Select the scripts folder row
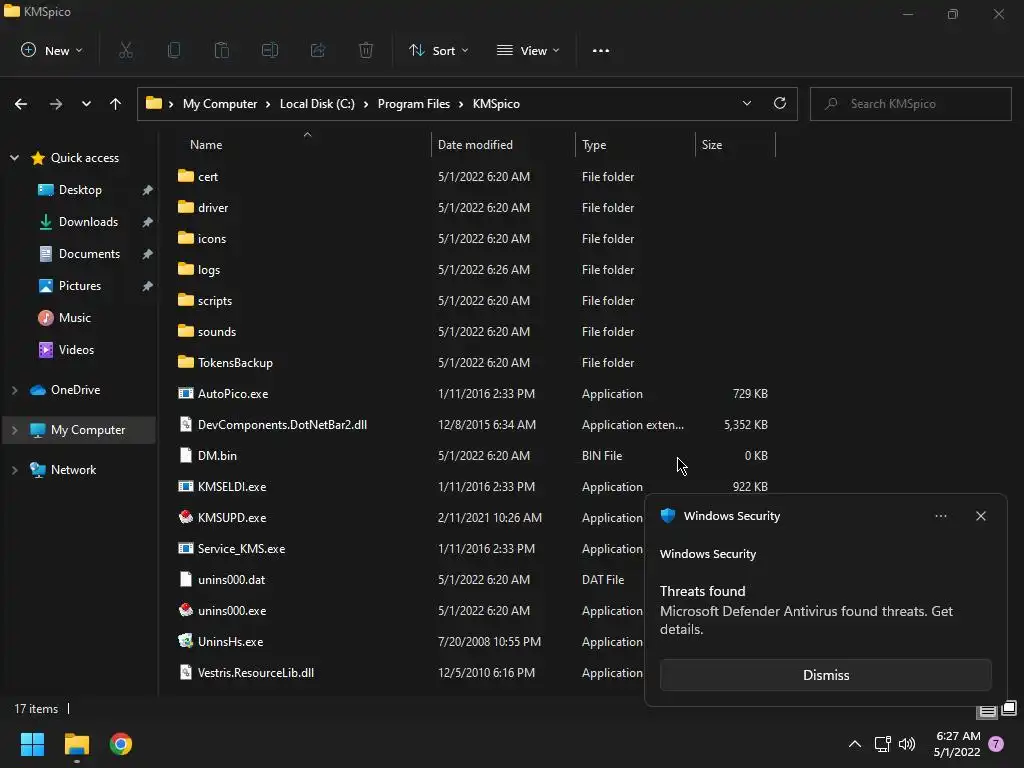This screenshot has height=768, width=1024. 473,300
